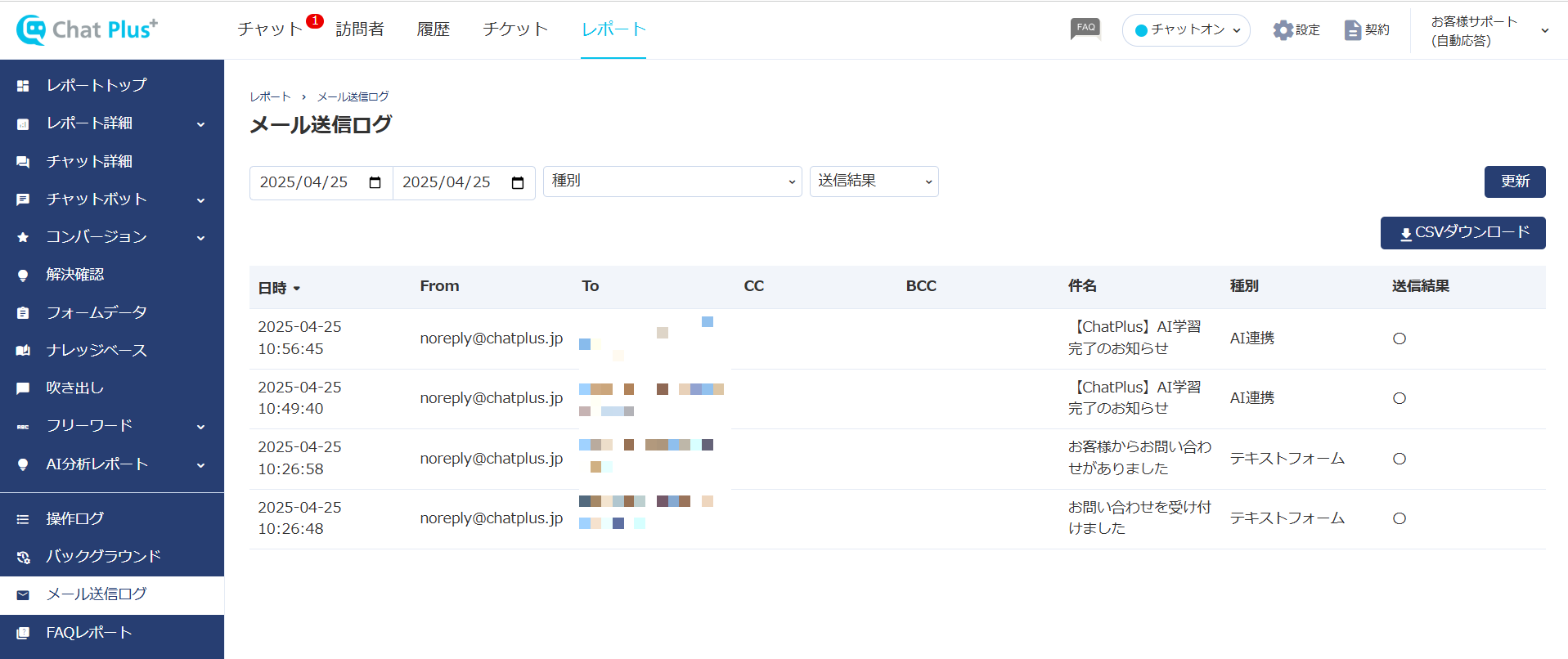Click the contract document icon
1568x659 pixels.
tap(1353, 30)
